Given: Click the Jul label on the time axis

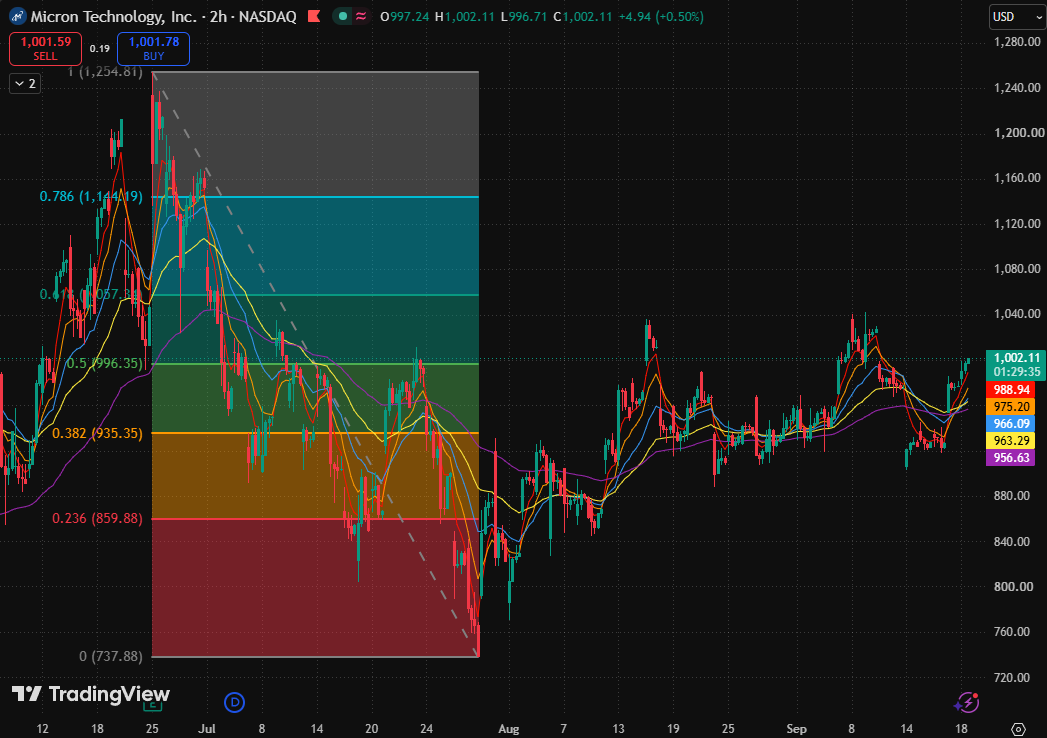Looking at the screenshot, I should click(x=207, y=729).
